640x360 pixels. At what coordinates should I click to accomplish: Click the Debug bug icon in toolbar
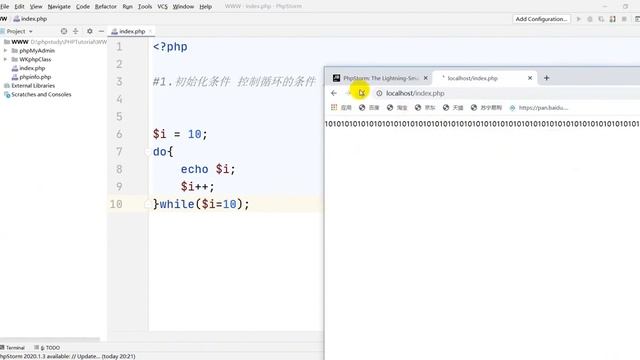pos(590,19)
